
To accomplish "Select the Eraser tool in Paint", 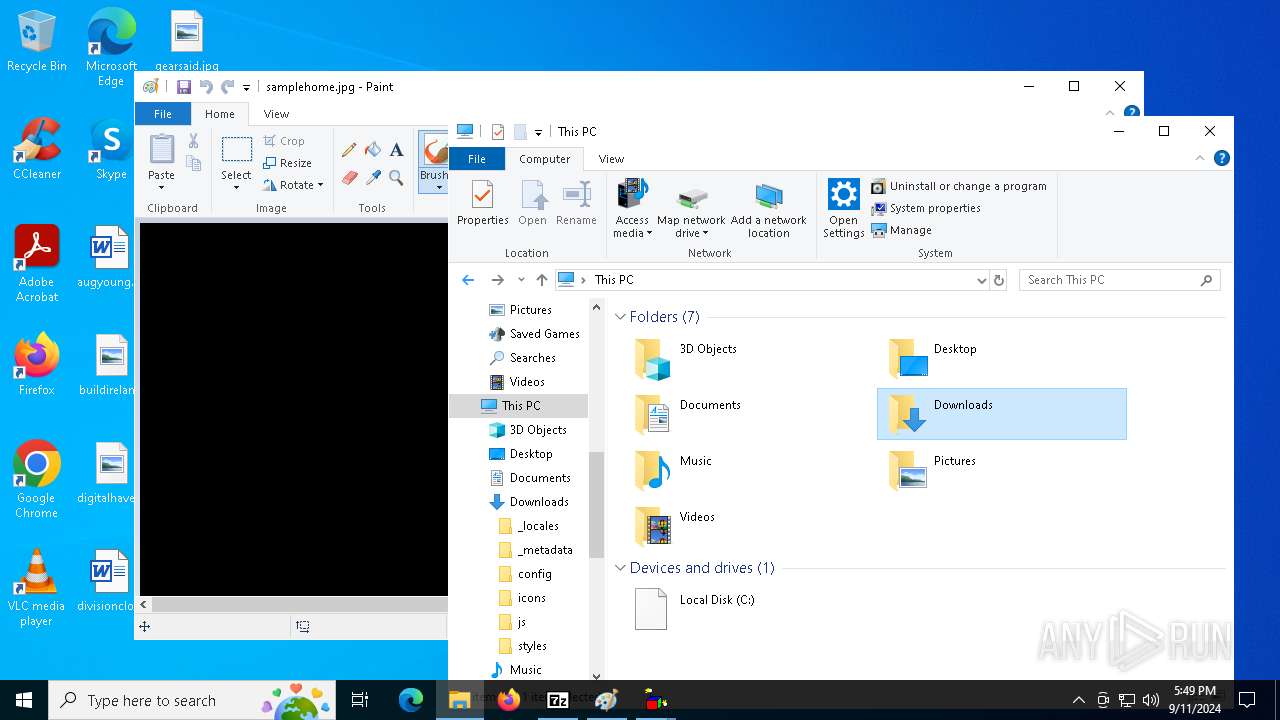I will [x=349, y=178].
